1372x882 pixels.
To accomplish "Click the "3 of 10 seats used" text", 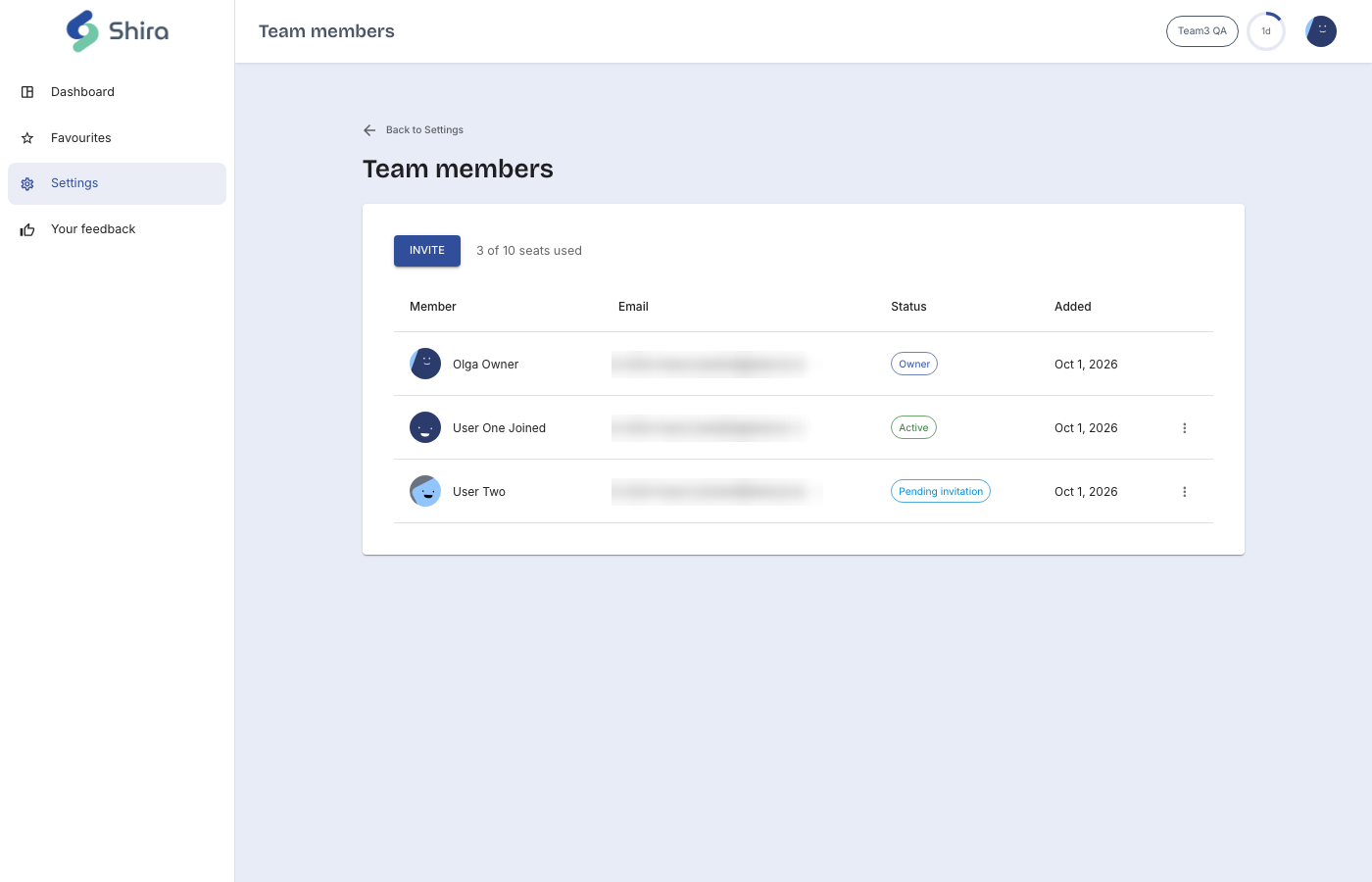I will click(529, 251).
